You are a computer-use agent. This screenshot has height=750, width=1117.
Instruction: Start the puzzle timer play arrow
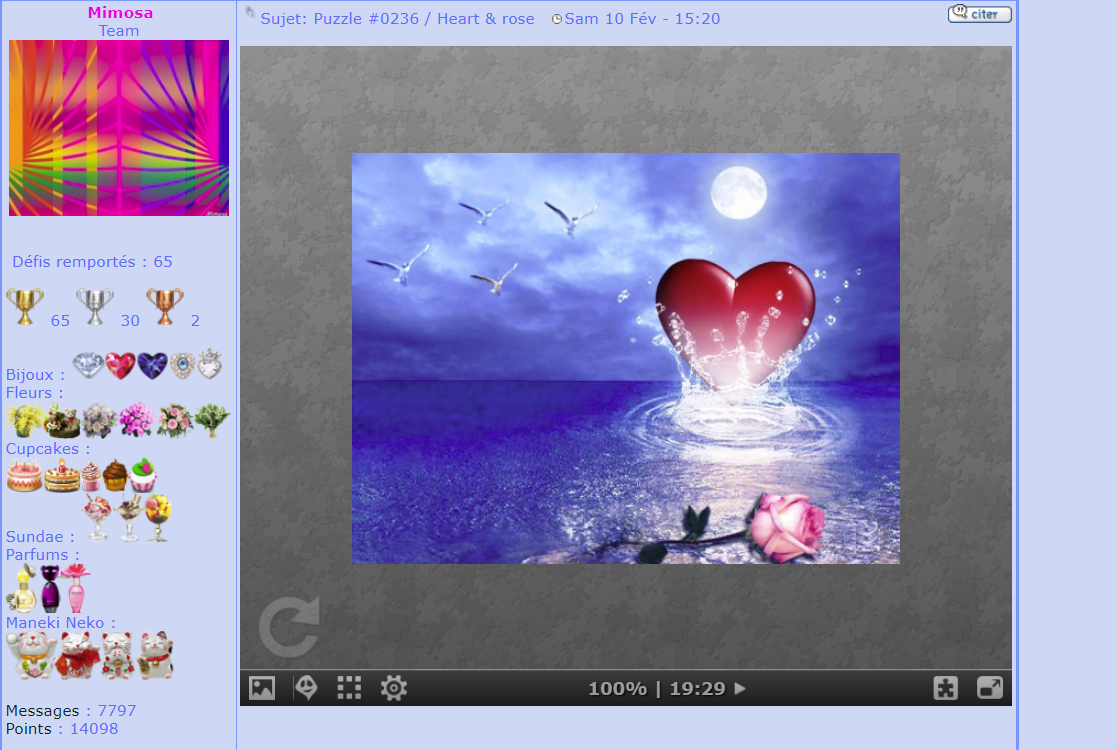pyautogui.click(x=740, y=689)
